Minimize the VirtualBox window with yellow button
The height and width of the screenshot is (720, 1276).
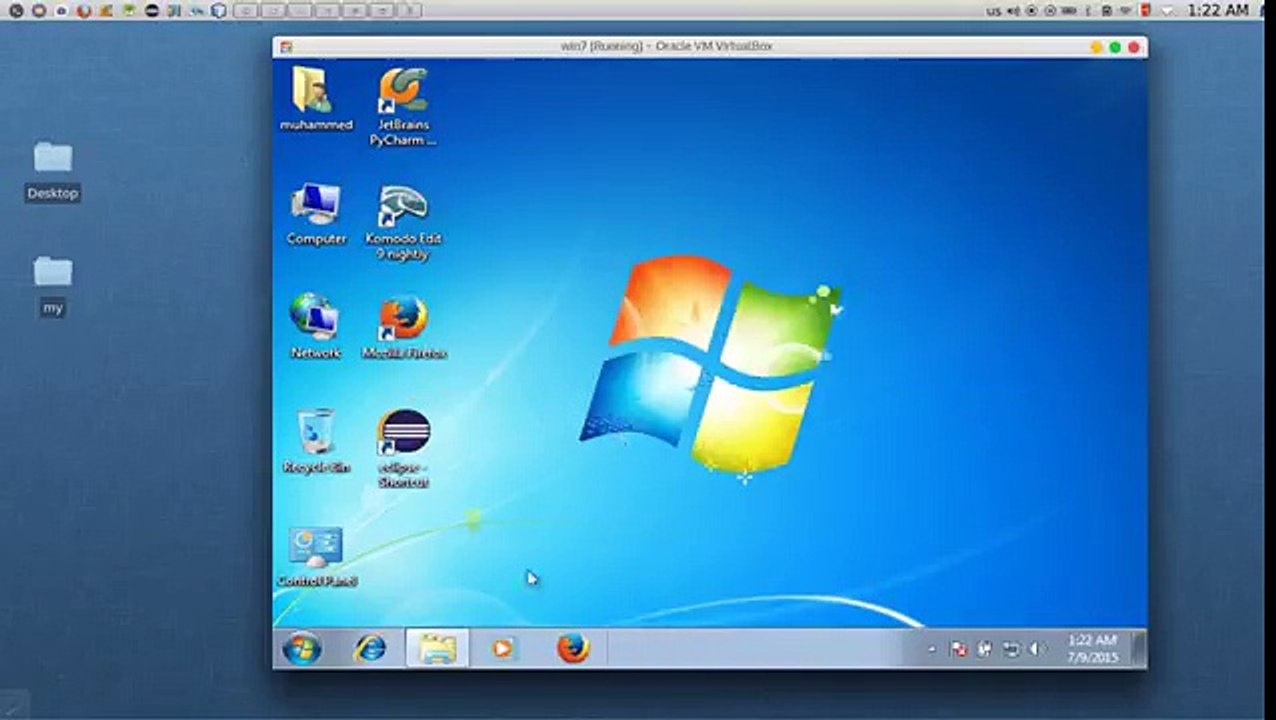pos(1096,47)
